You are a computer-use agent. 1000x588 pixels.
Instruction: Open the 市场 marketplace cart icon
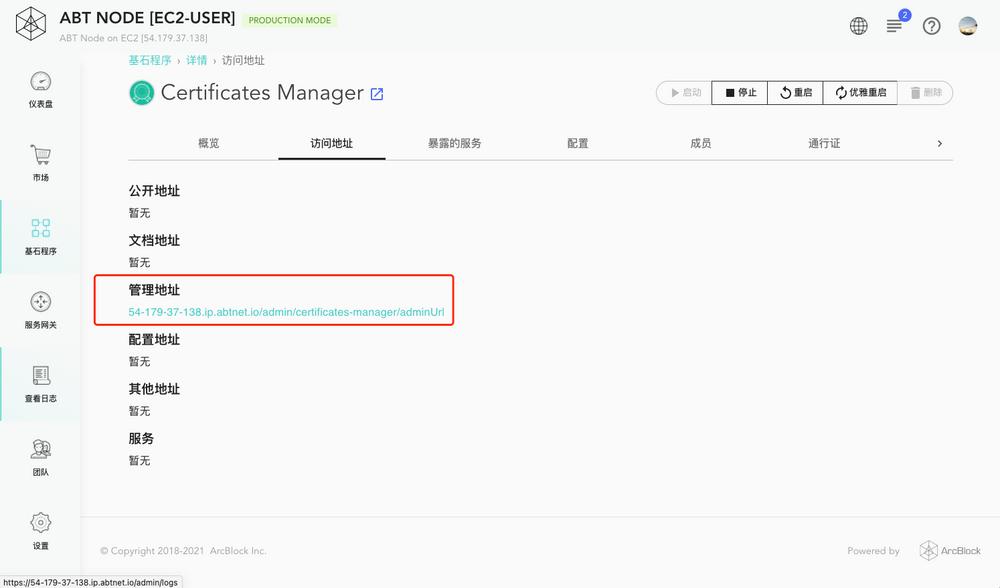(41, 155)
